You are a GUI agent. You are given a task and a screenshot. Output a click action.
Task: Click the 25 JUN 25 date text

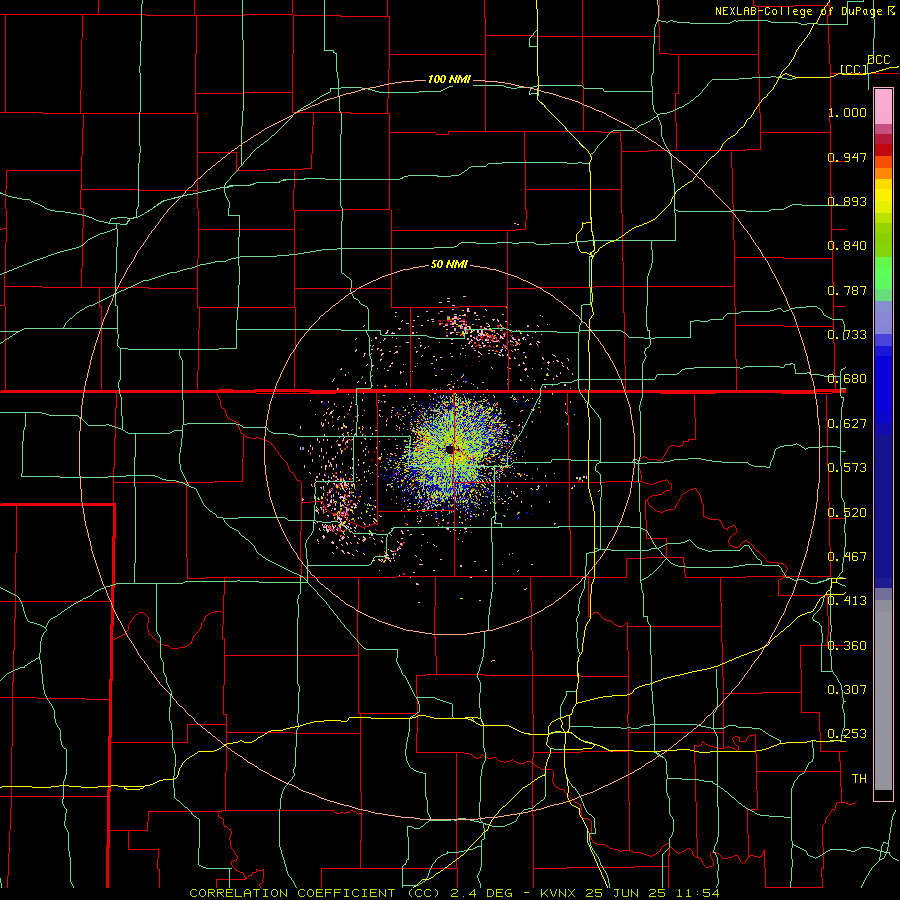pos(625,893)
